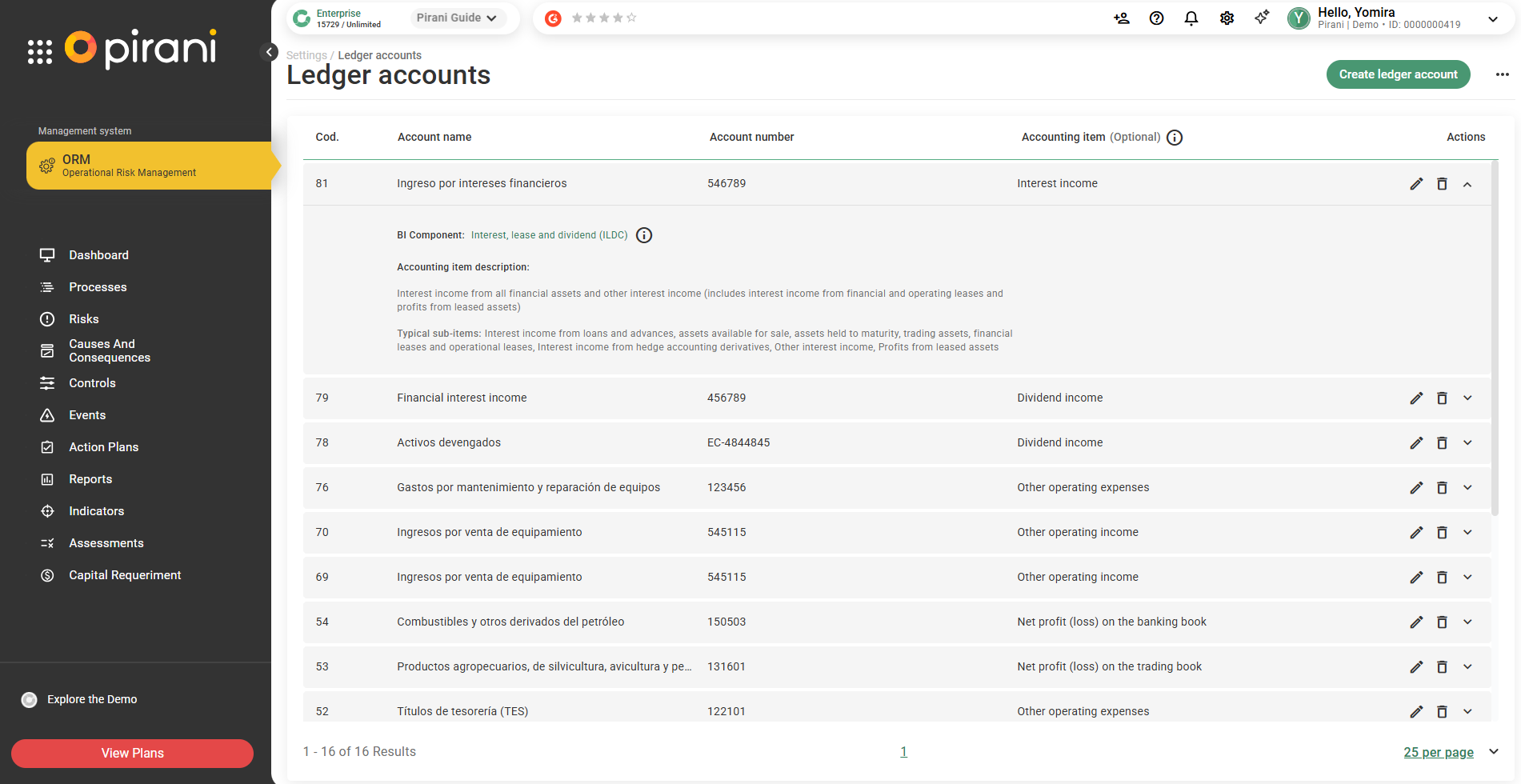This screenshot has height=784, width=1521.
Task: Delete the Activos devengados ledger account
Action: click(x=1442, y=443)
